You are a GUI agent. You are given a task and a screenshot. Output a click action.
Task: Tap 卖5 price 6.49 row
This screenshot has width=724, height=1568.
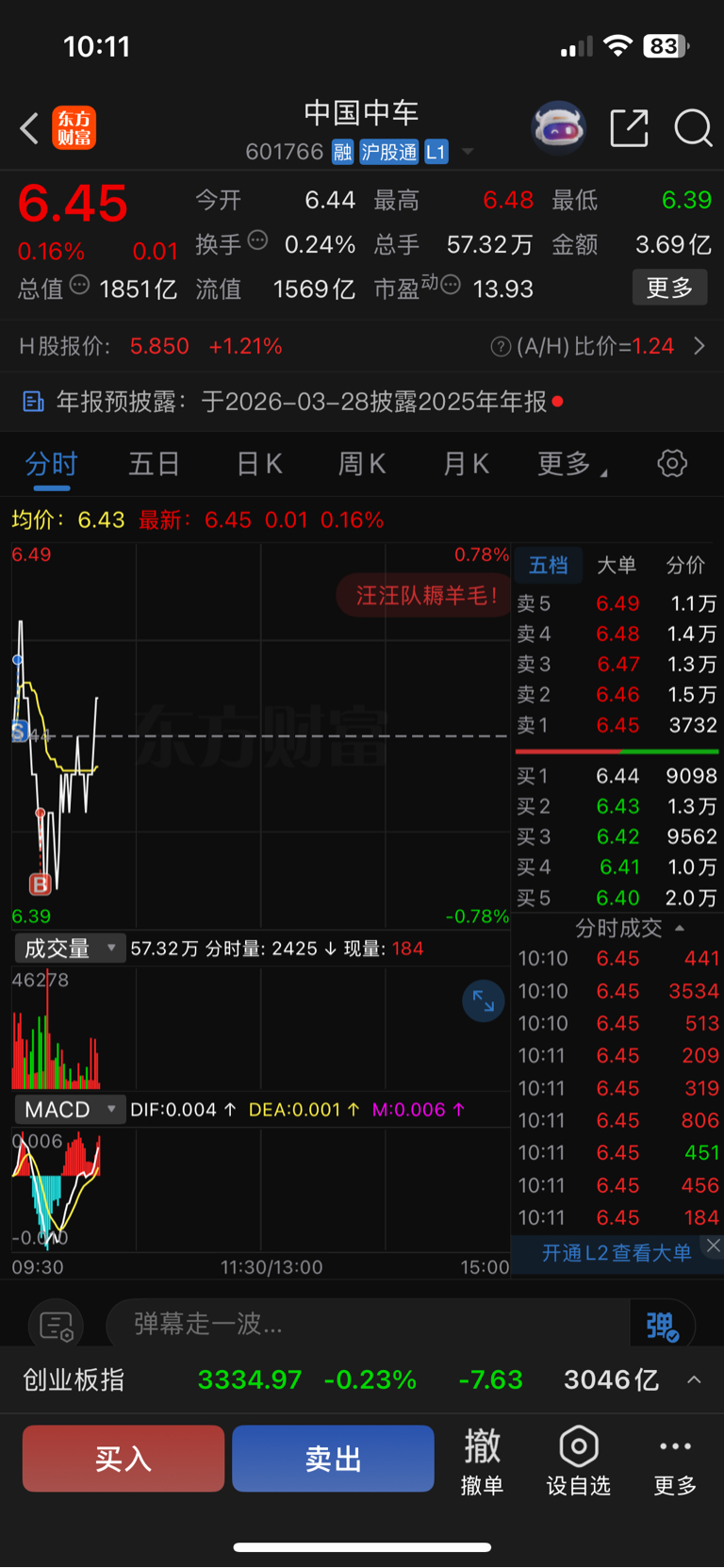pos(617,603)
